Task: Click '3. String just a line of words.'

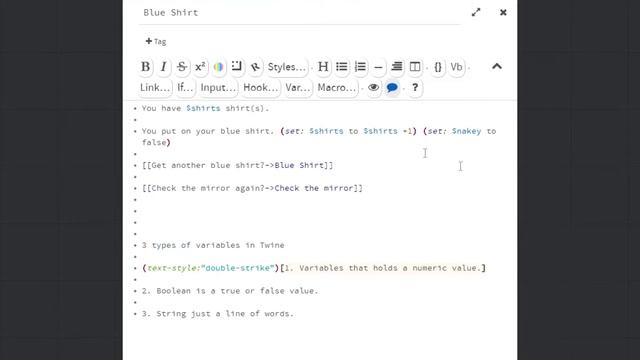Action: 218,314
